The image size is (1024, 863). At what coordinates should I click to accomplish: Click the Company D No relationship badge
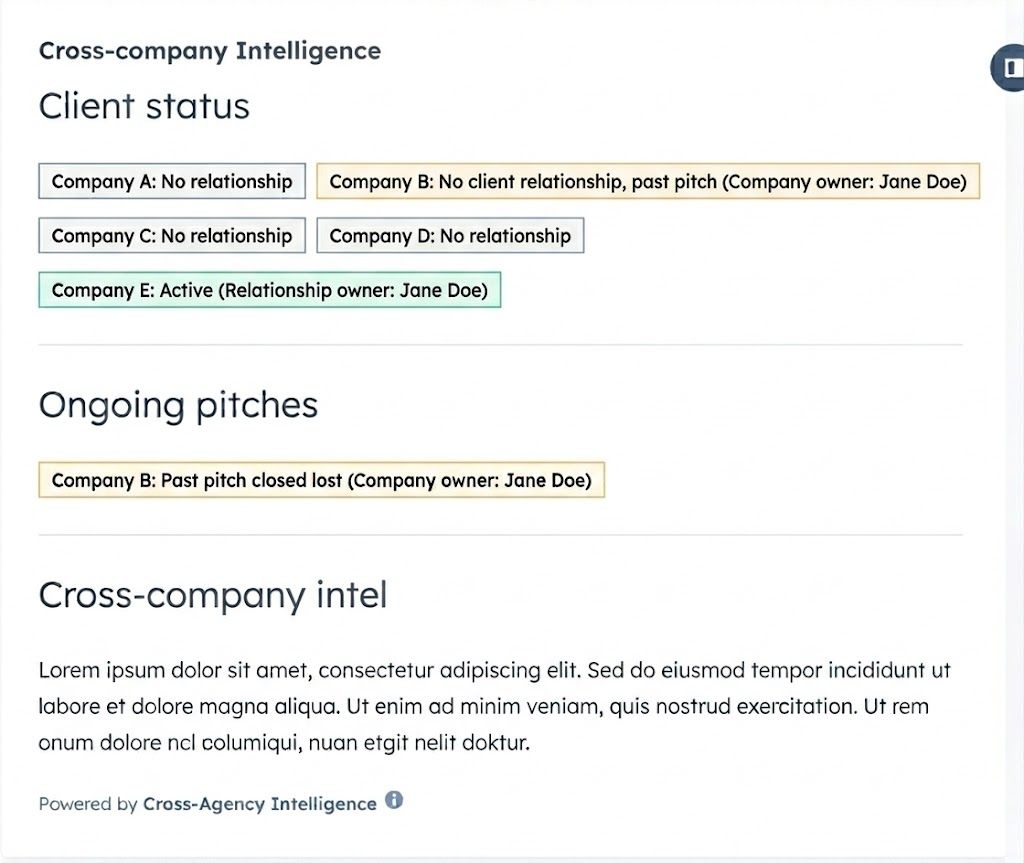pos(450,236)
